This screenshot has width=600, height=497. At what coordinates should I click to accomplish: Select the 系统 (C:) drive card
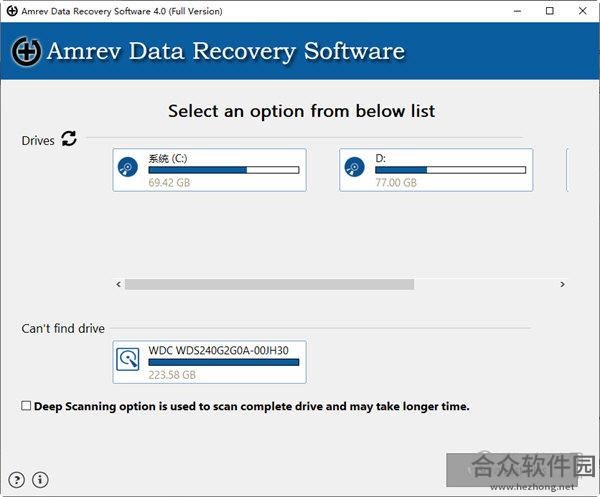click(210, 170)
